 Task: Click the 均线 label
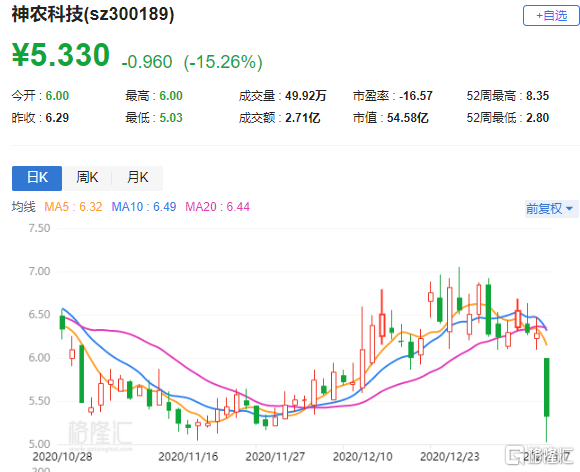[23, 207]
